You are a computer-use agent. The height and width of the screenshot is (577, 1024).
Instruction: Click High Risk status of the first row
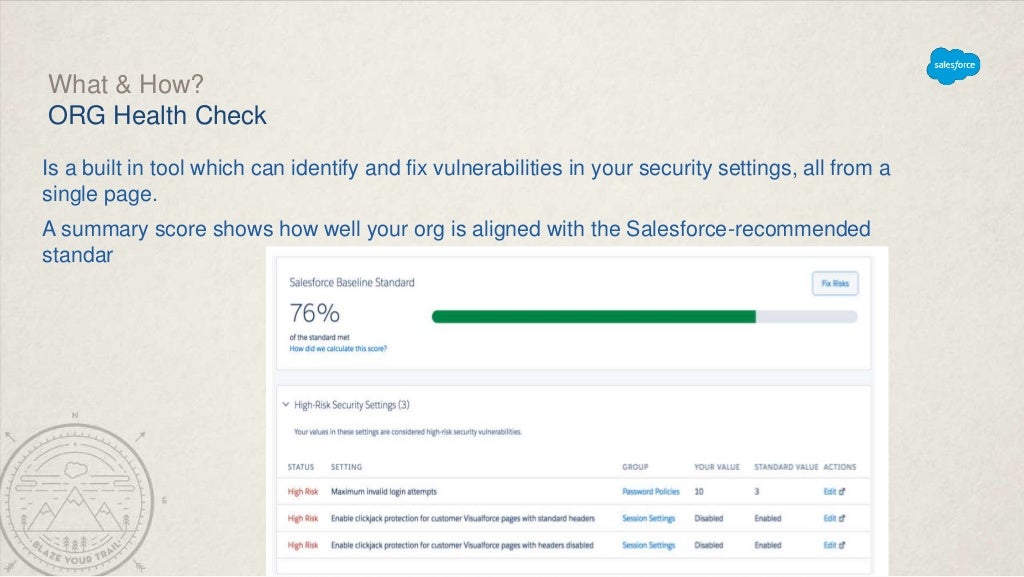(302, 492)
